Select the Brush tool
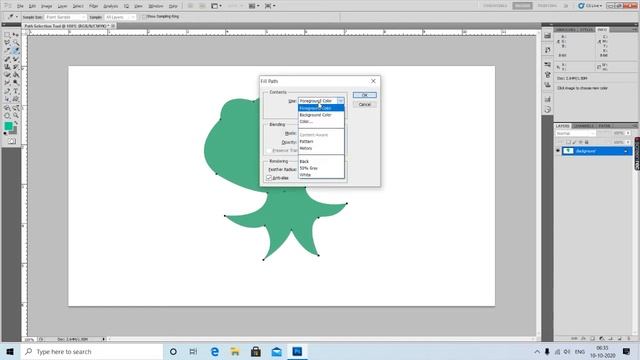 [16, 59]
